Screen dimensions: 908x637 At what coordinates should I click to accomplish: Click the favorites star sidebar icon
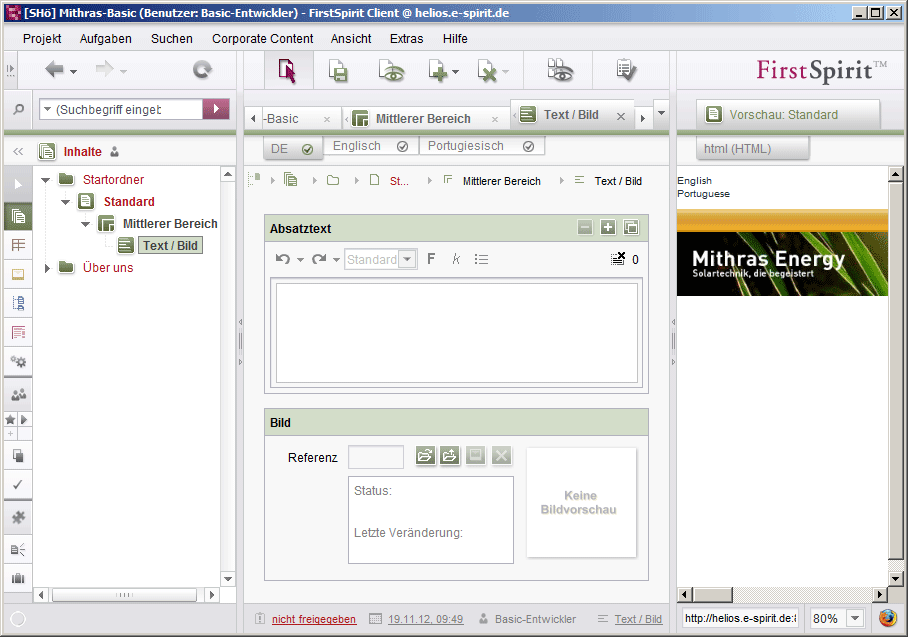10,419
